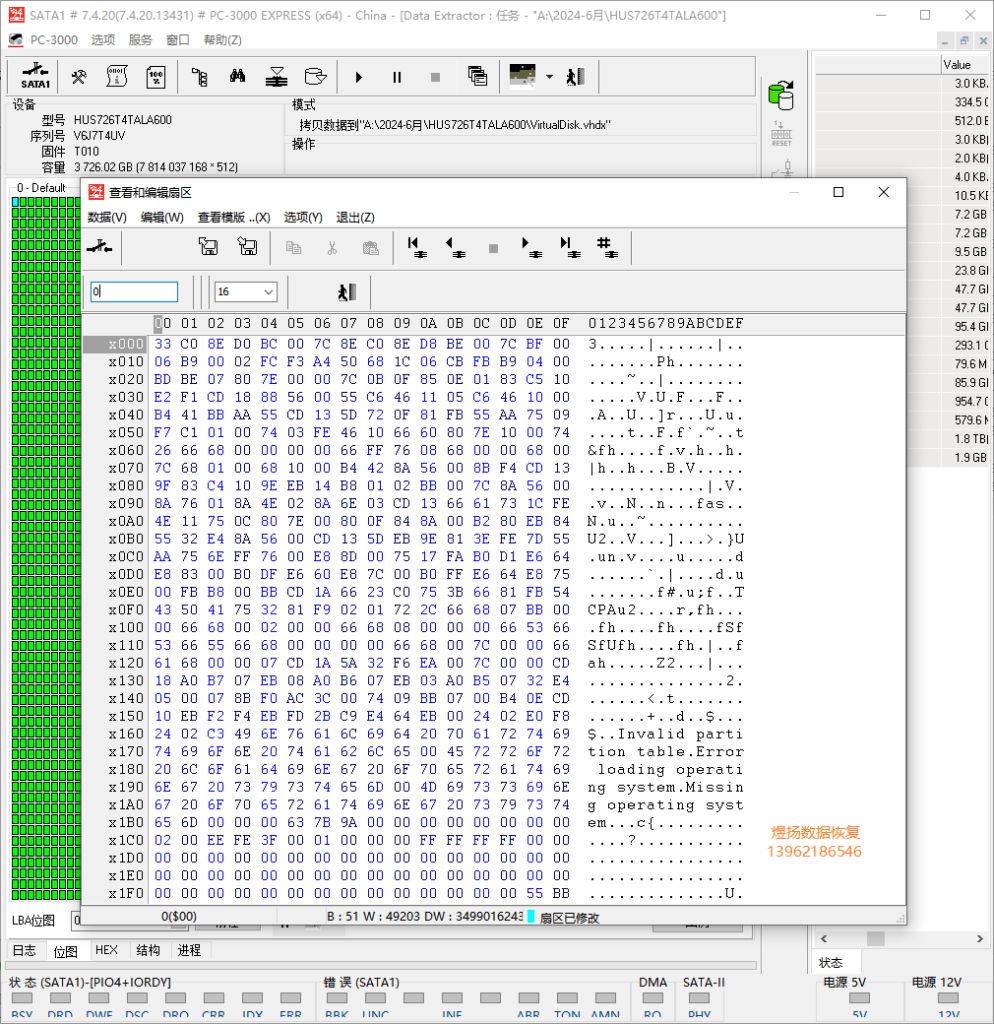Open the binoculars search tool
The image size is (994, 1024).
coord(238,76)
